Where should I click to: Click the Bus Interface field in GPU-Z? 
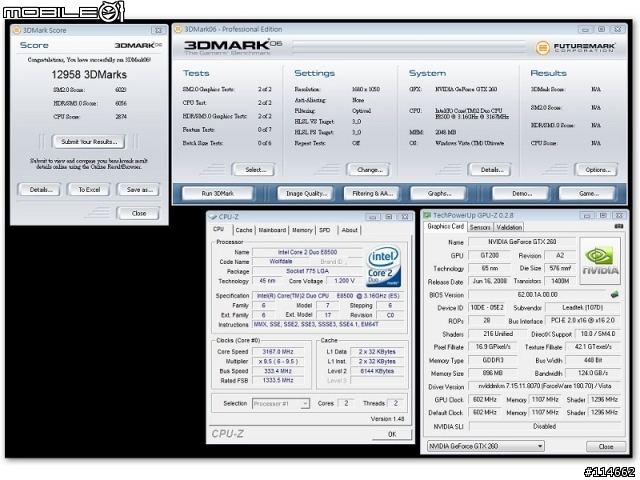pyautogui.click(x=583, y=320)
